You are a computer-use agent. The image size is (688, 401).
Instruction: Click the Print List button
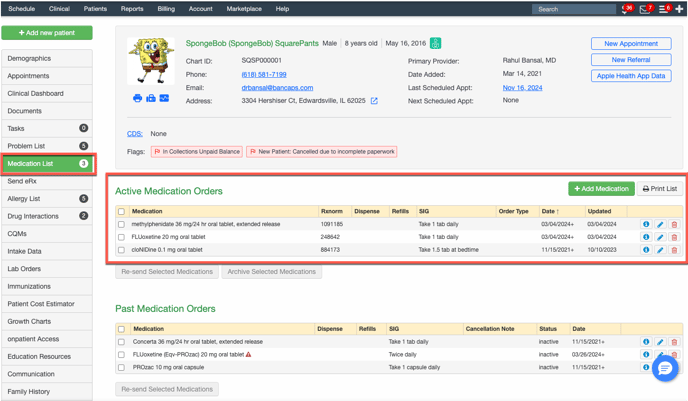click(660, 188)
